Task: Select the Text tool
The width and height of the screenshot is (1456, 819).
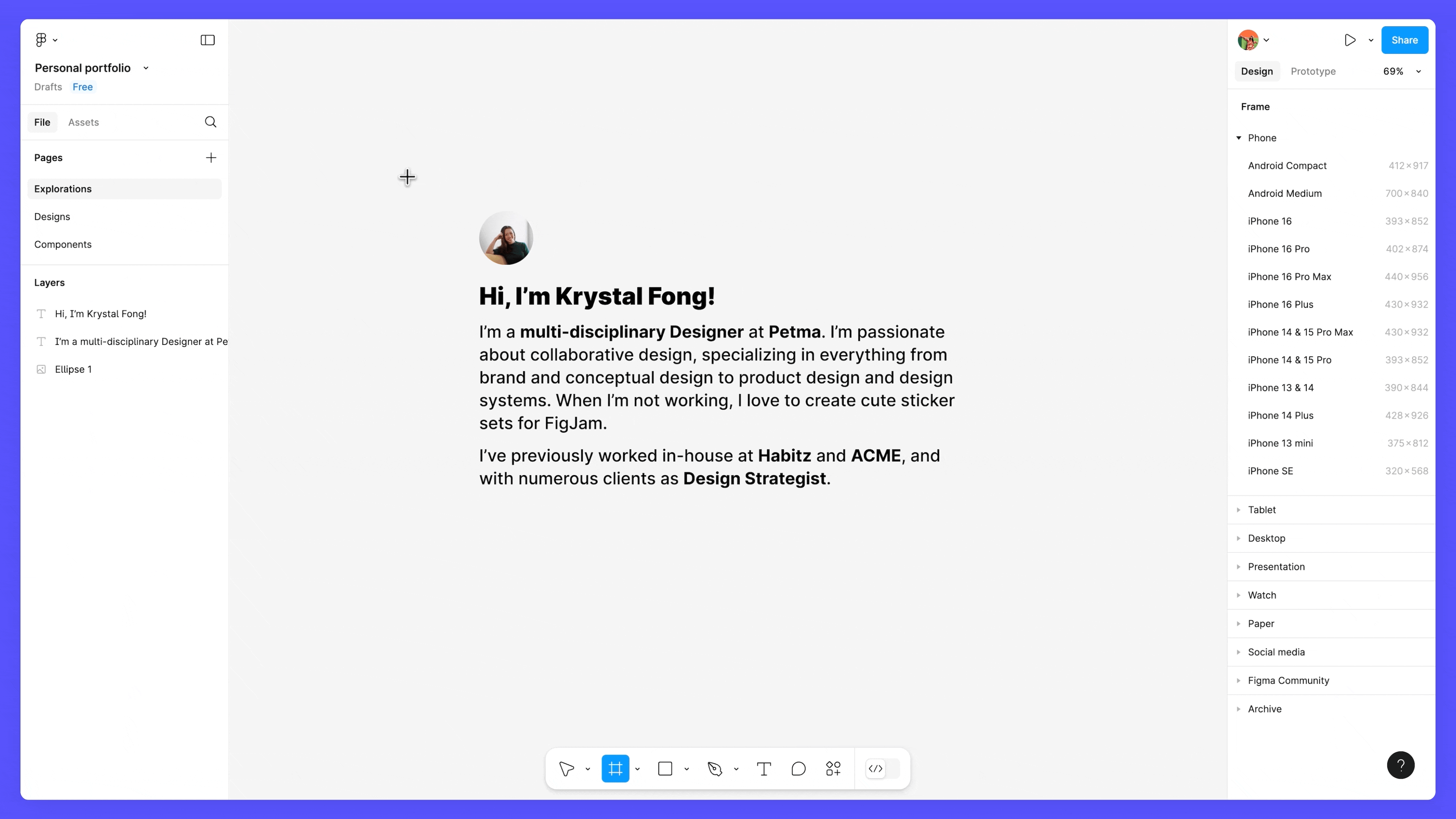Action: [x=764, y=769]
